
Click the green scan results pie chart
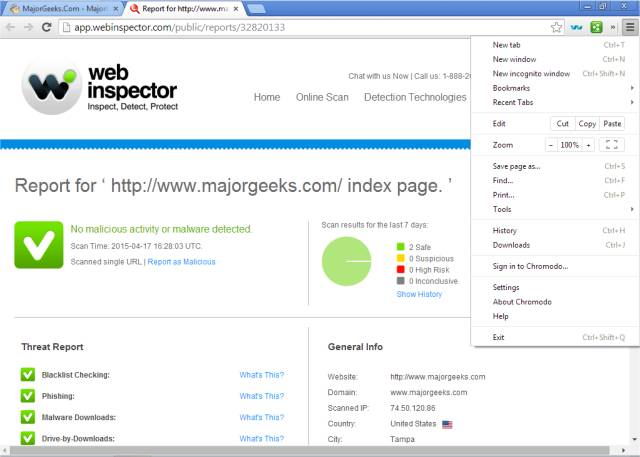pos(347,261)
